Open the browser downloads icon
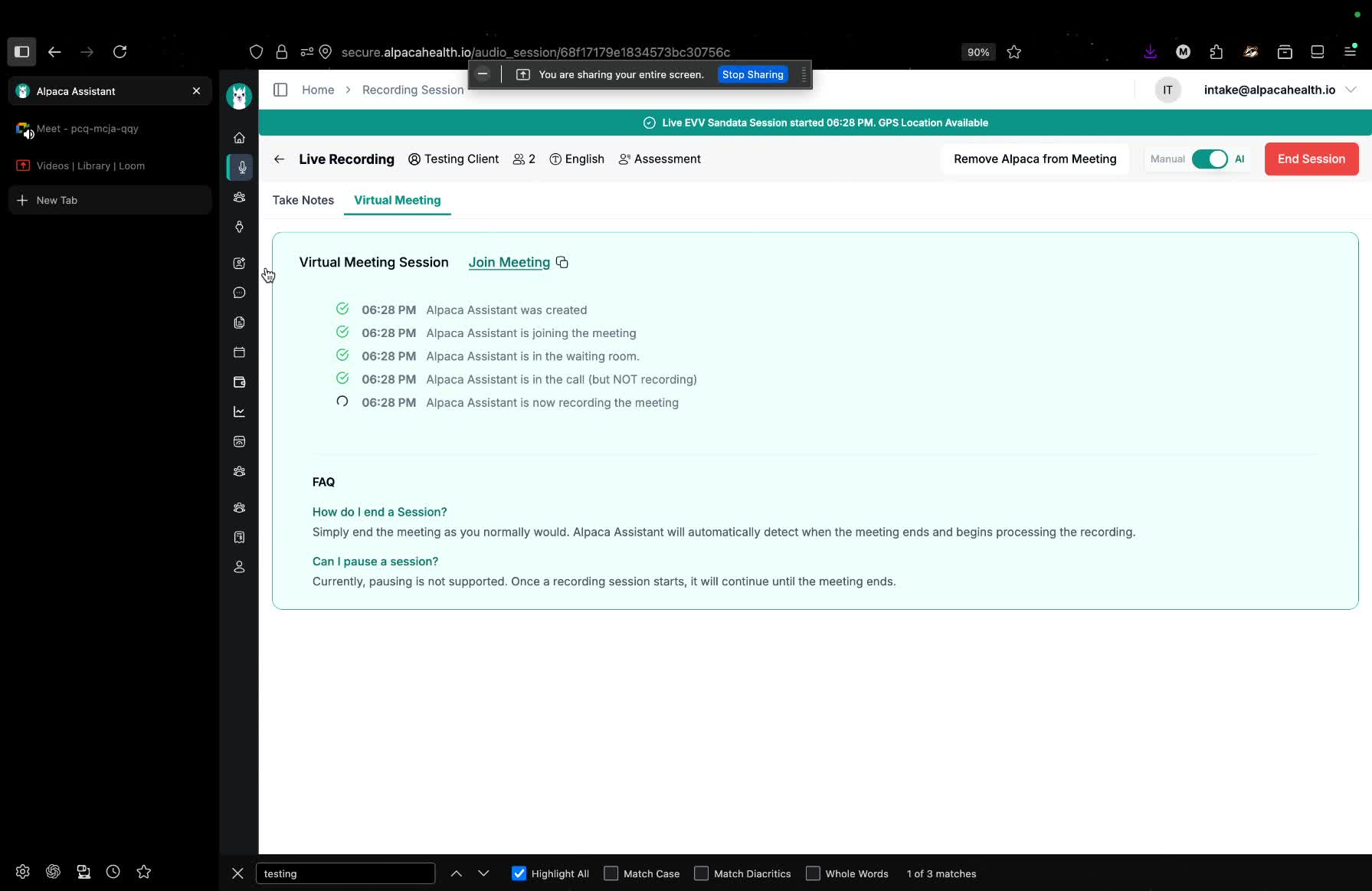The width and height of the screenshot is (1372, 891). tap(1150, 52)
